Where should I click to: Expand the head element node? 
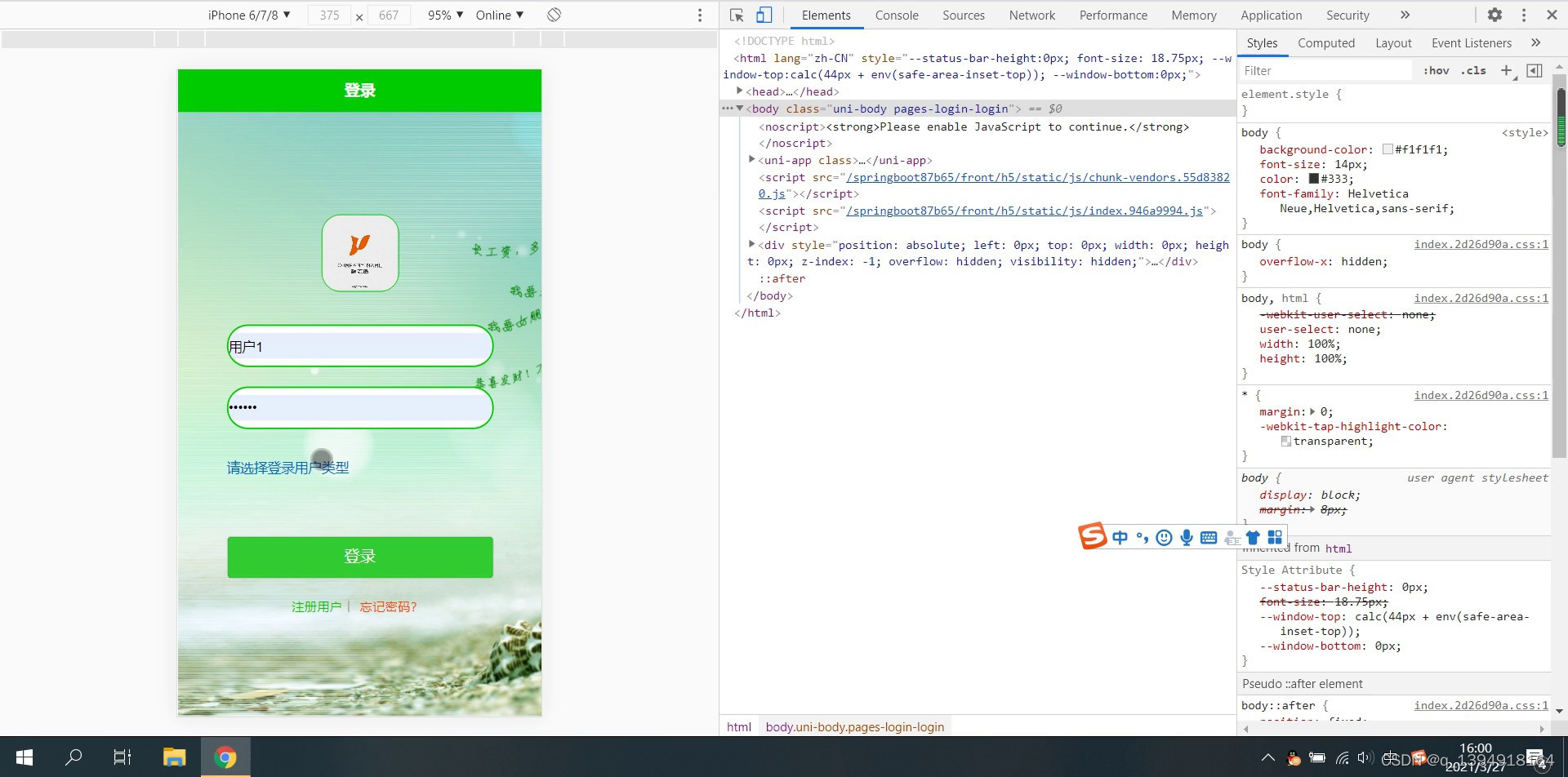(740, 91)
